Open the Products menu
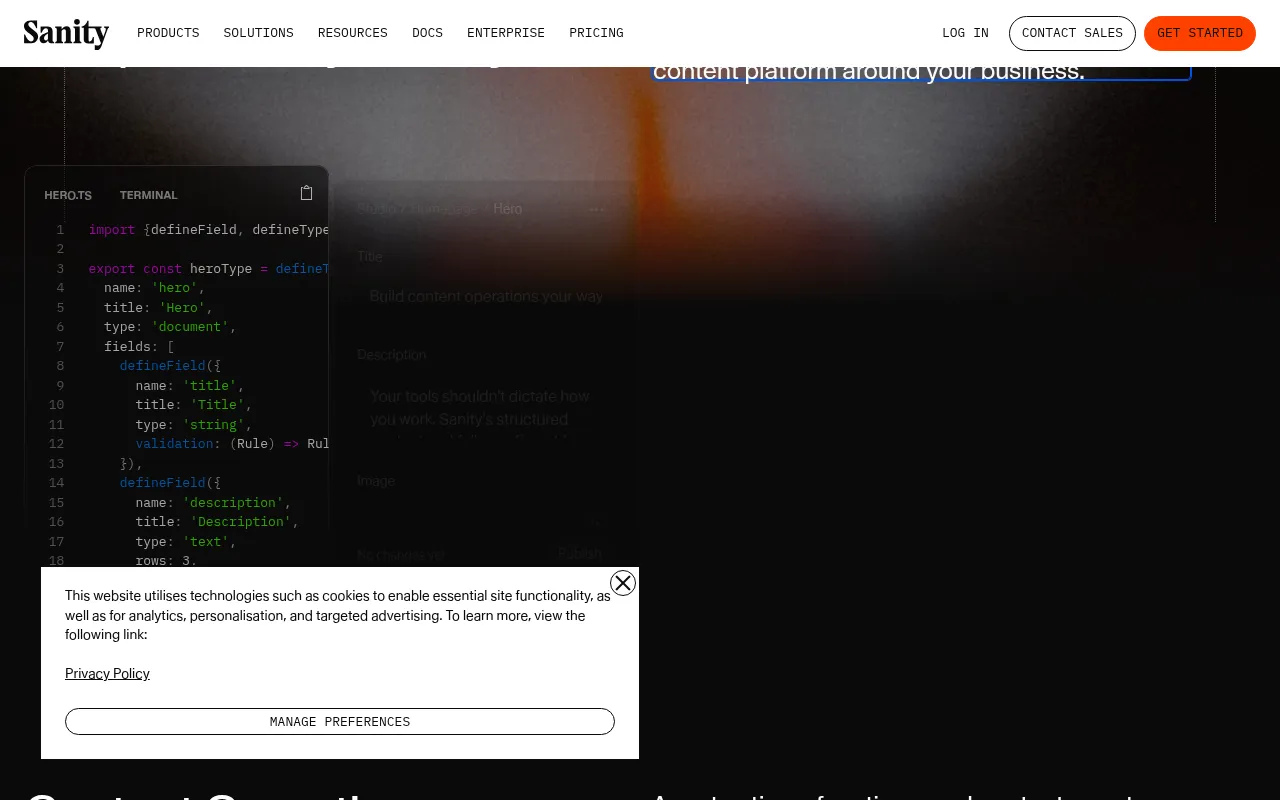Viewport: 1280px width, 800px height. tap(168, 33)
